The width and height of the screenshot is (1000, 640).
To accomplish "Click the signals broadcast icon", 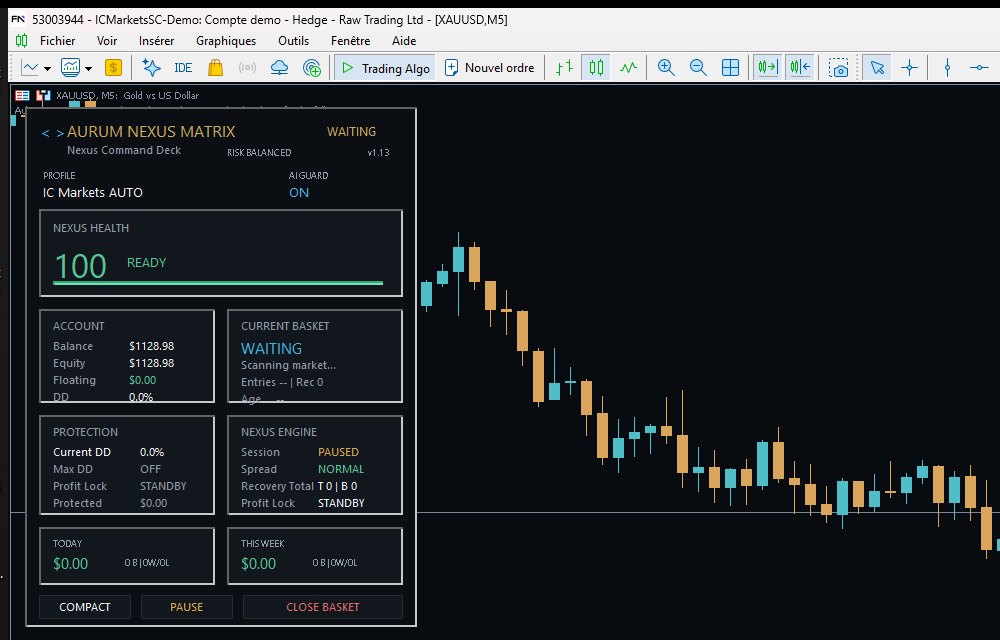I will point(247,68).
